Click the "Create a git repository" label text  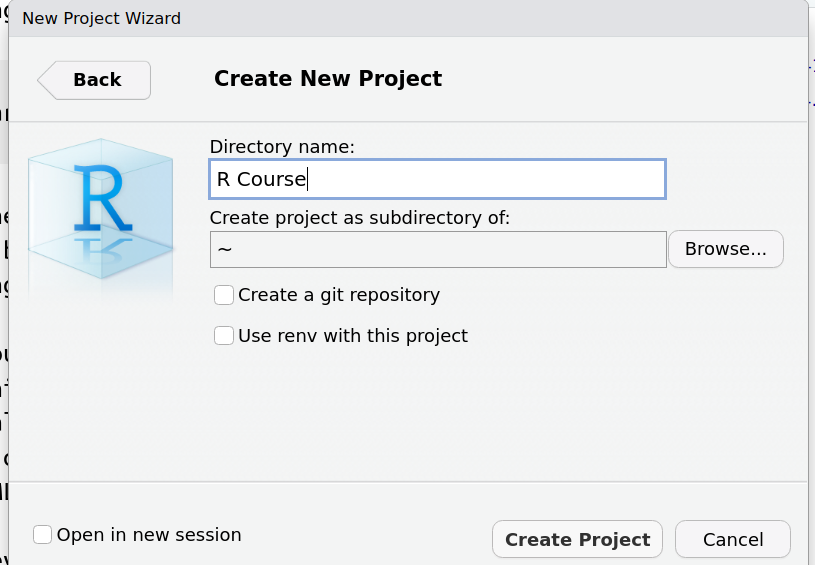[338, 295]
